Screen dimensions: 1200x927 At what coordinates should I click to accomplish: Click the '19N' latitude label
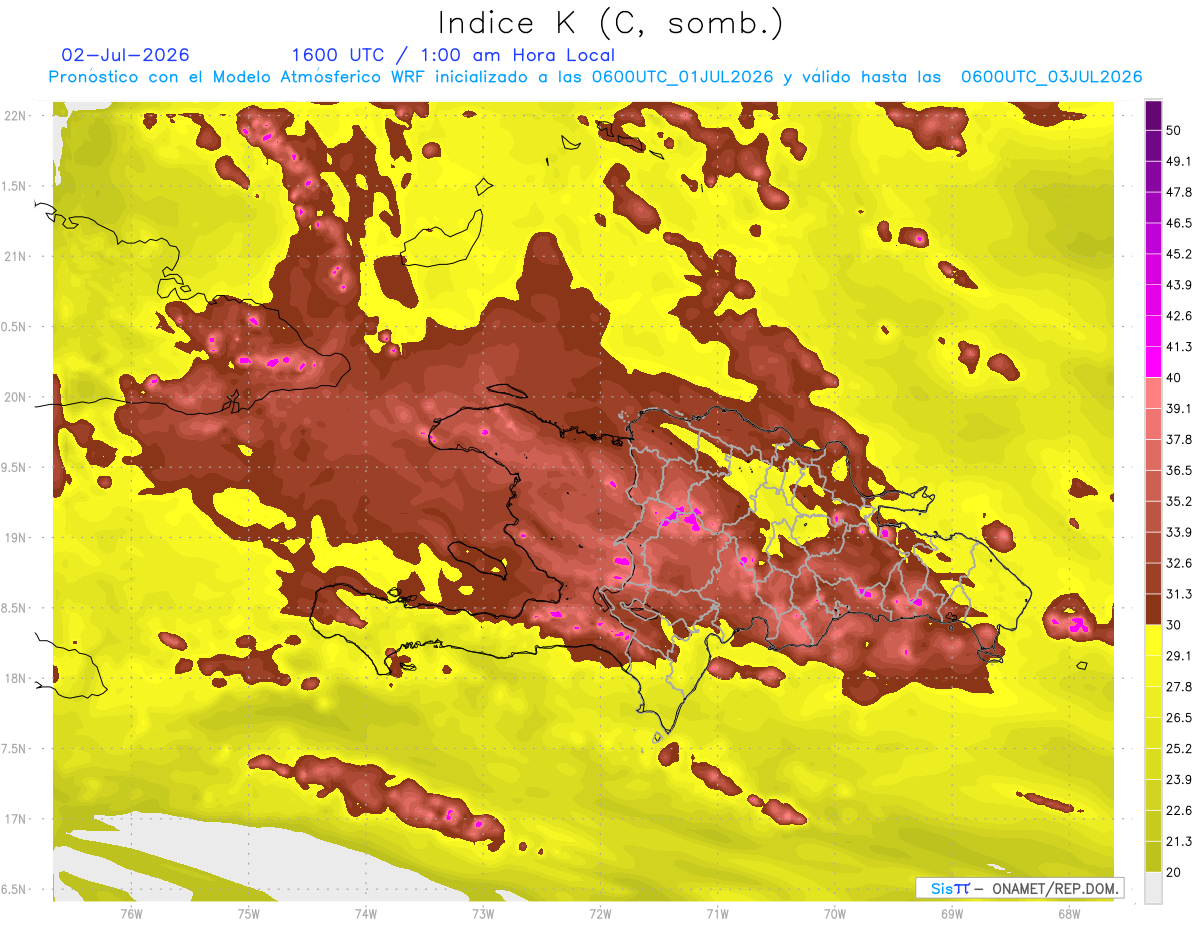click(14, 537)
